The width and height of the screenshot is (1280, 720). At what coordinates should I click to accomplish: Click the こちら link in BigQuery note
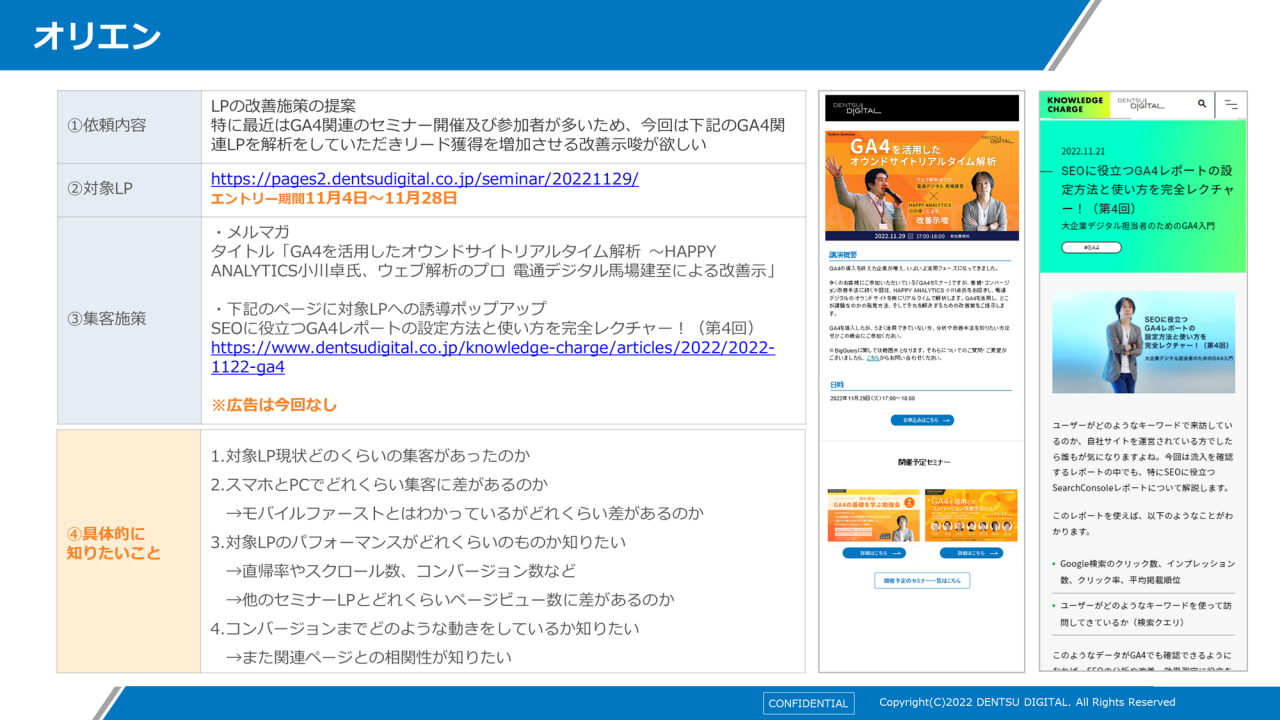tap(873, 357)
